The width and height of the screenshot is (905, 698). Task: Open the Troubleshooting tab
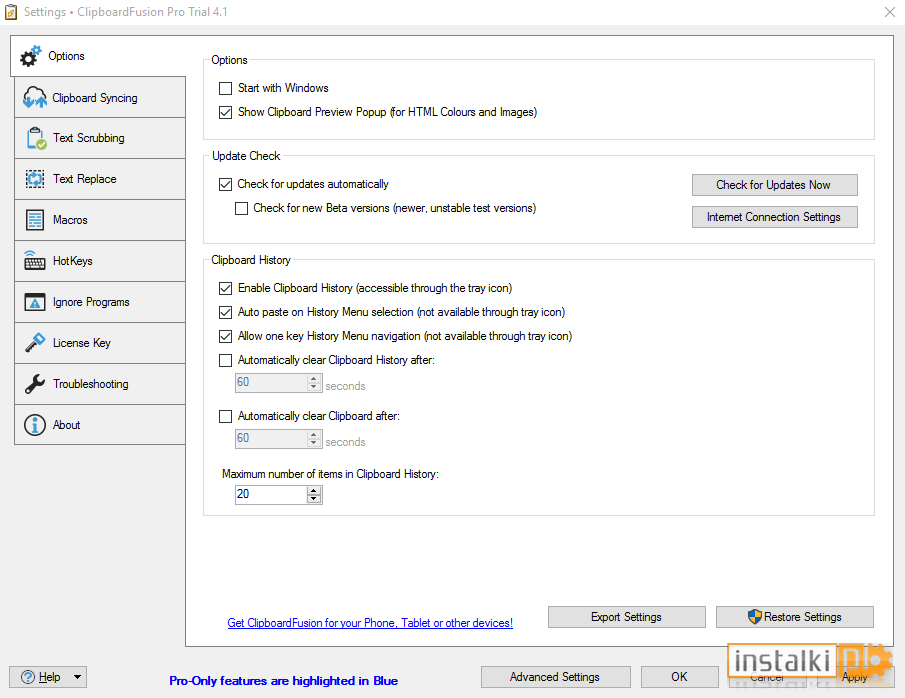100,384
